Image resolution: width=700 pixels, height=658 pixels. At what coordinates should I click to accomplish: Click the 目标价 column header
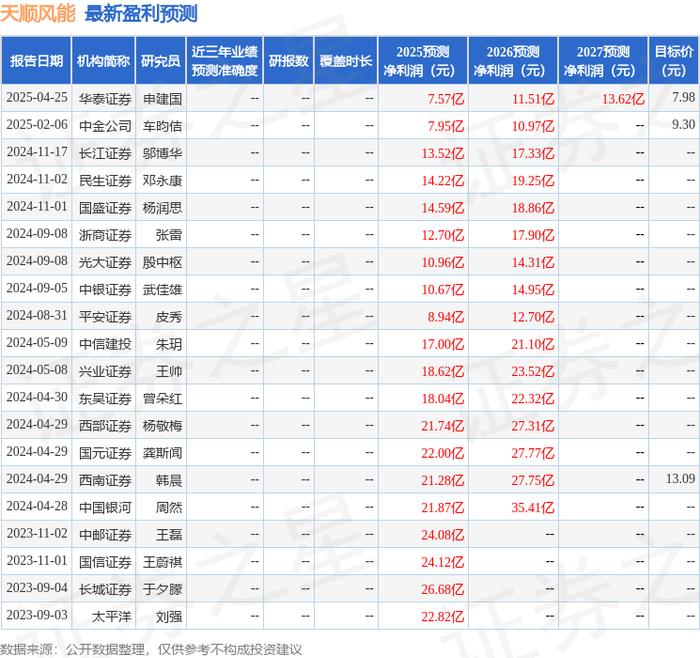[x=674, y=61]
